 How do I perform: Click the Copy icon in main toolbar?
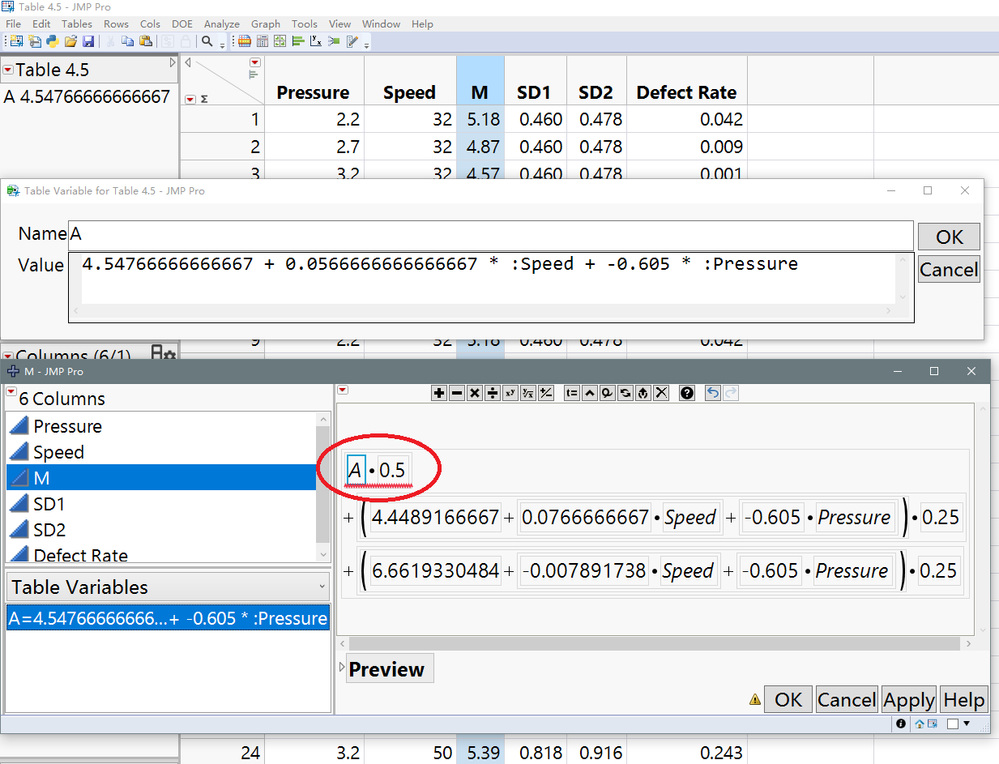pos(127,41)
